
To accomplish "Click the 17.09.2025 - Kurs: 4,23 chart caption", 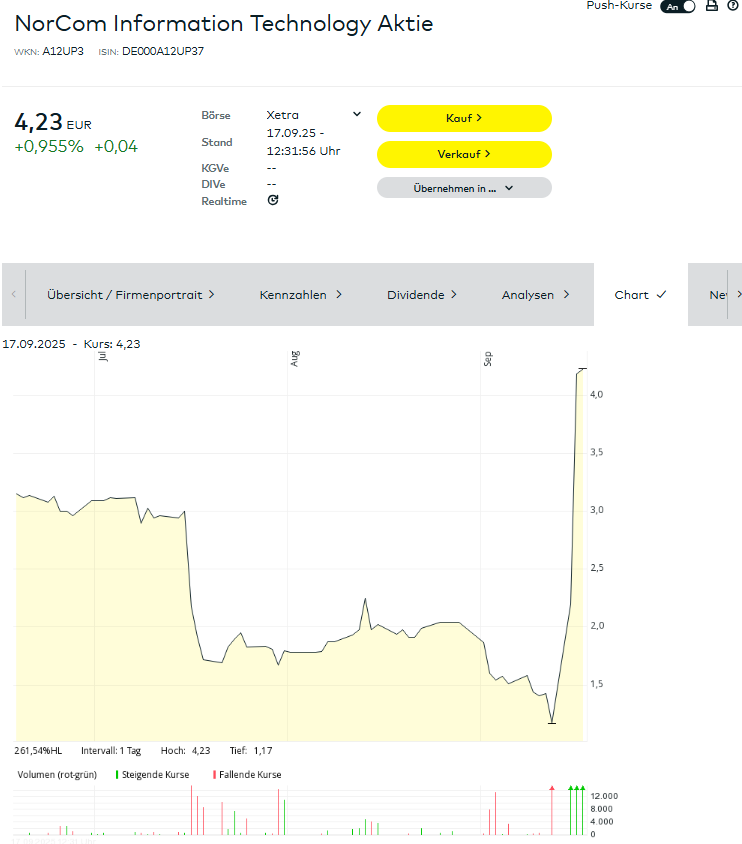I will point(71,344).
